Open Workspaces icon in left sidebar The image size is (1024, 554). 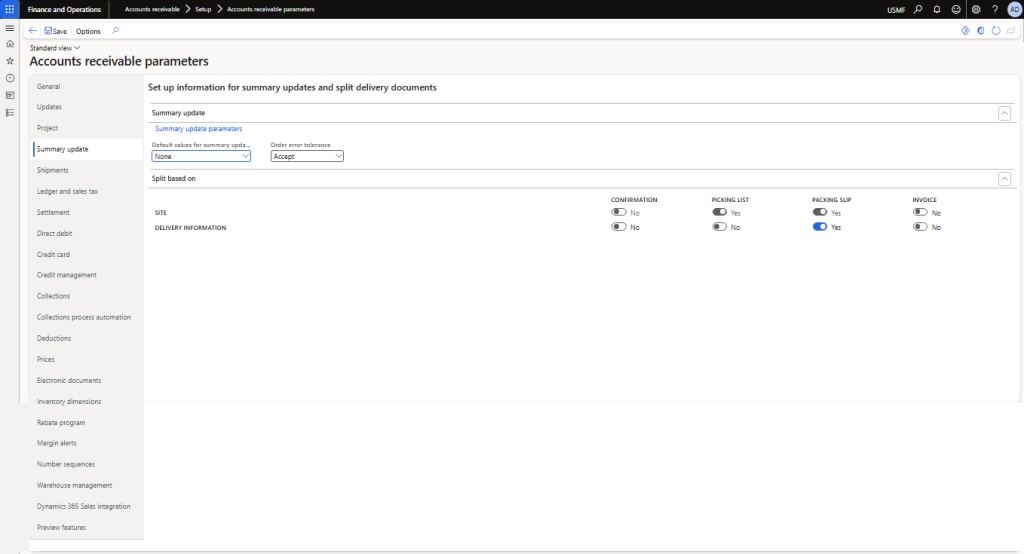tap(10, 95)
